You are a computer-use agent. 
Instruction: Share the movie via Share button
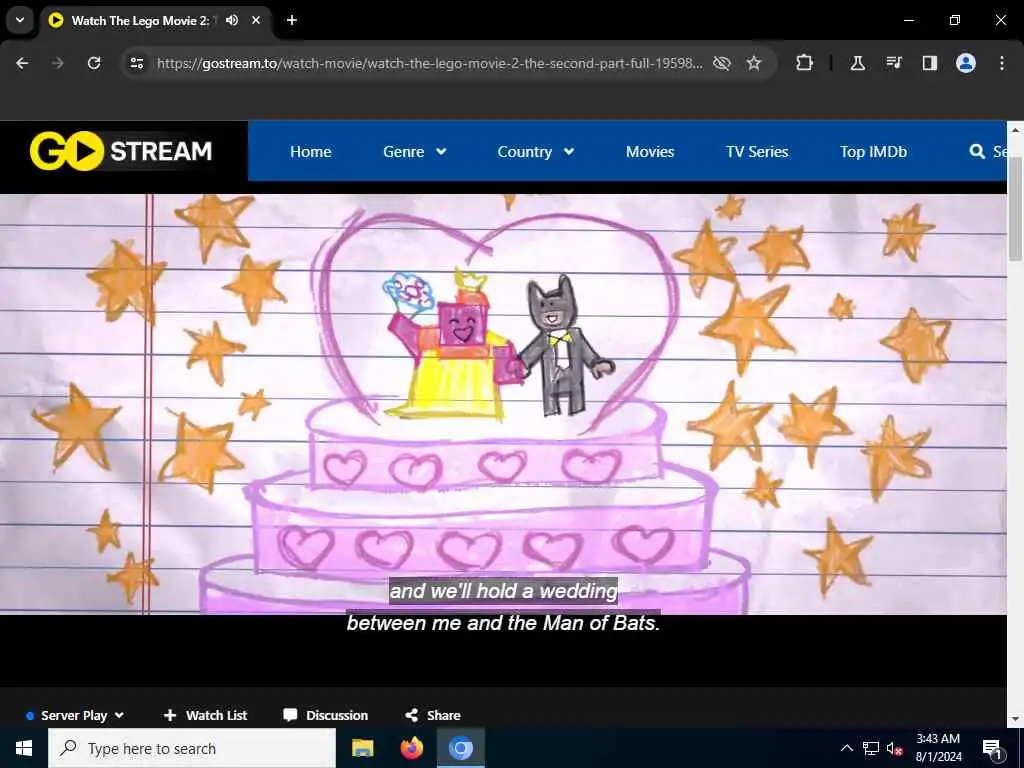[432, 715]
